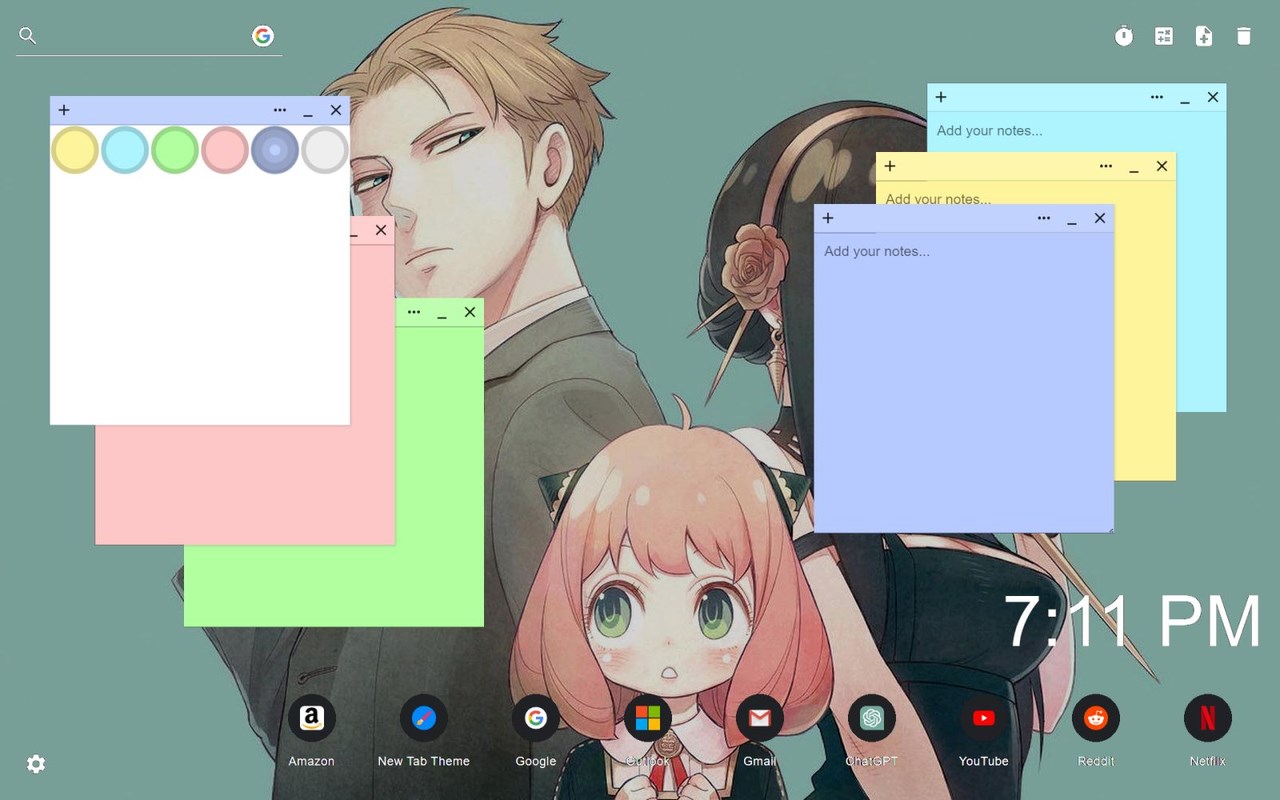Pick the selected blue-purple color swatch
This screenshot has height=800, width=1280.
click(275, 150)
